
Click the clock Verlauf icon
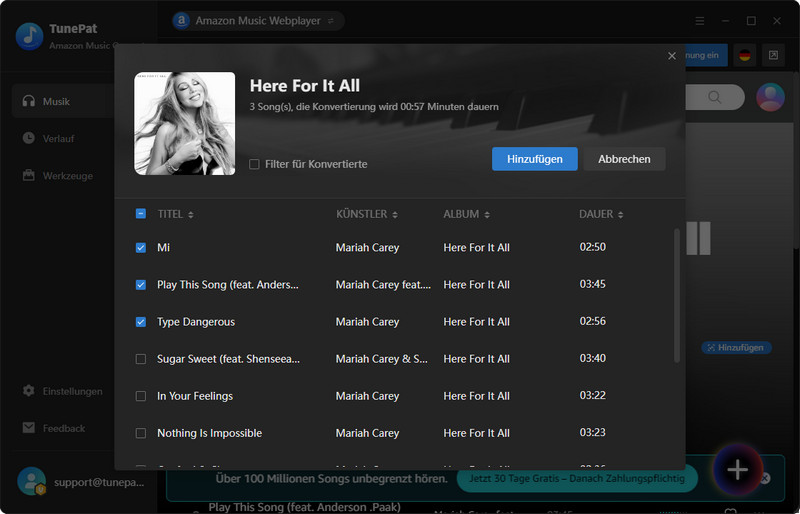tap(29, 138)
